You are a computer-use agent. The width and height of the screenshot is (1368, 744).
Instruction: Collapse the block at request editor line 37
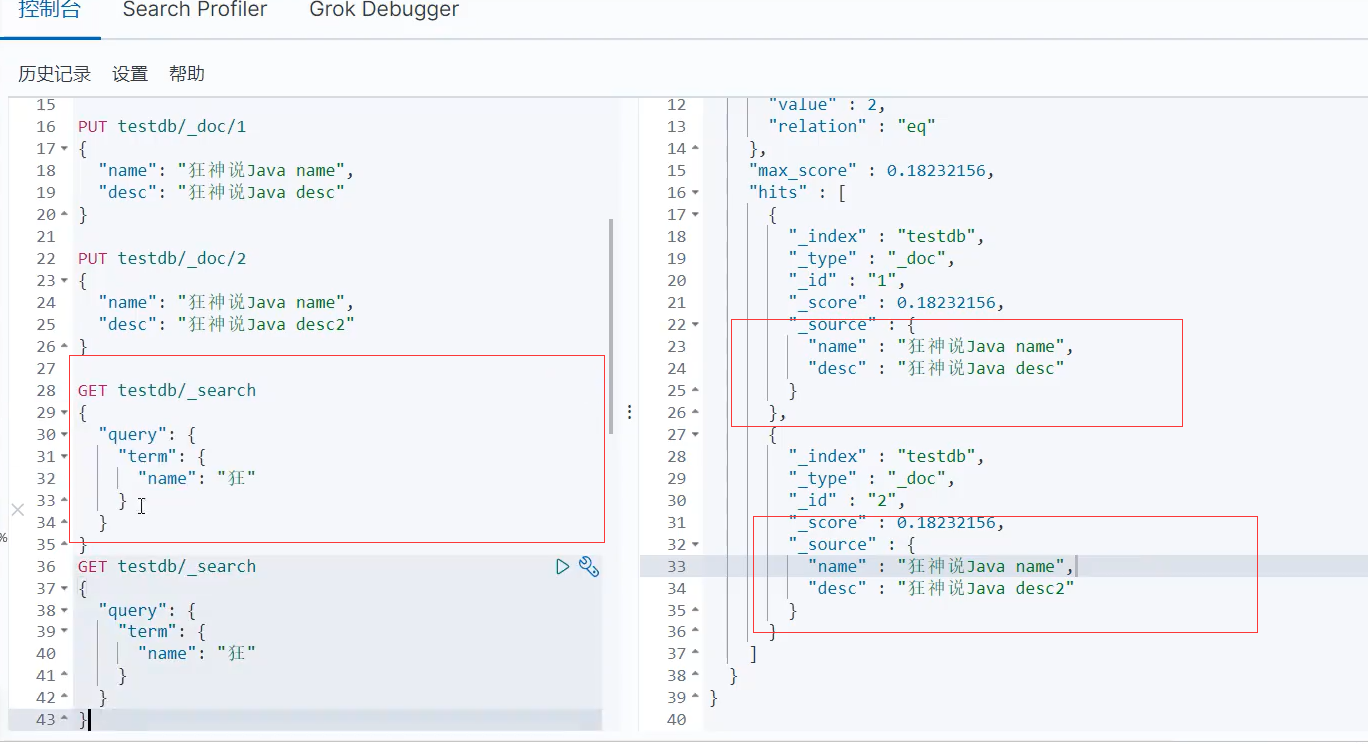click(x=65, y=589)
